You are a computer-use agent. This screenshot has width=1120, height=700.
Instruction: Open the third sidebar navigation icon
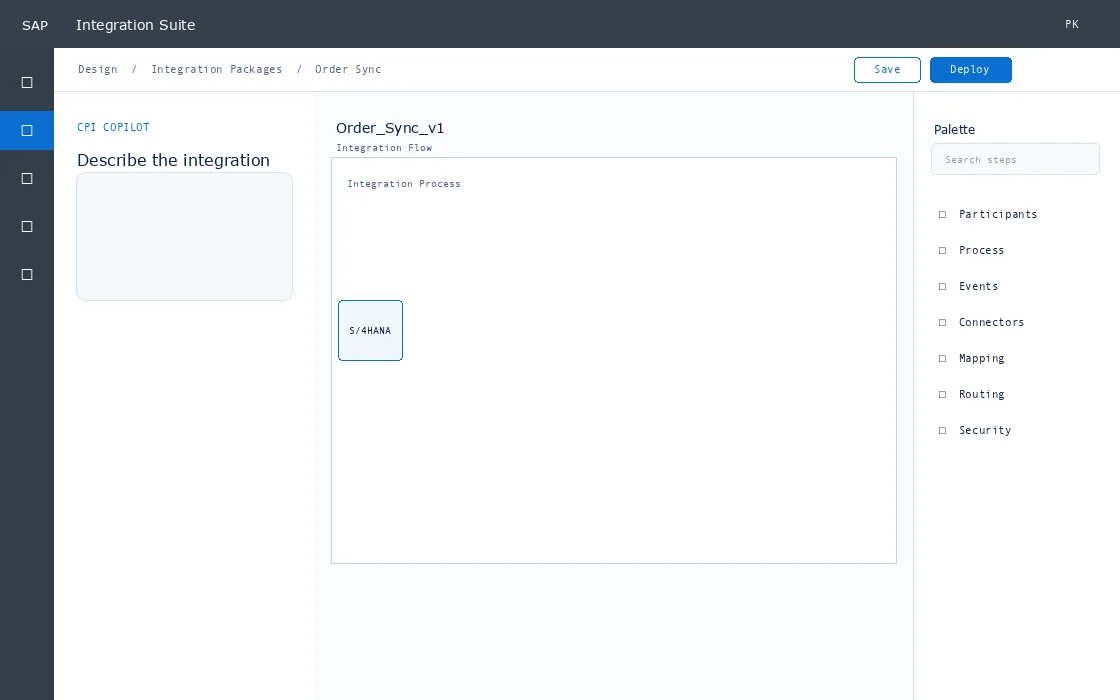point(27,179)
